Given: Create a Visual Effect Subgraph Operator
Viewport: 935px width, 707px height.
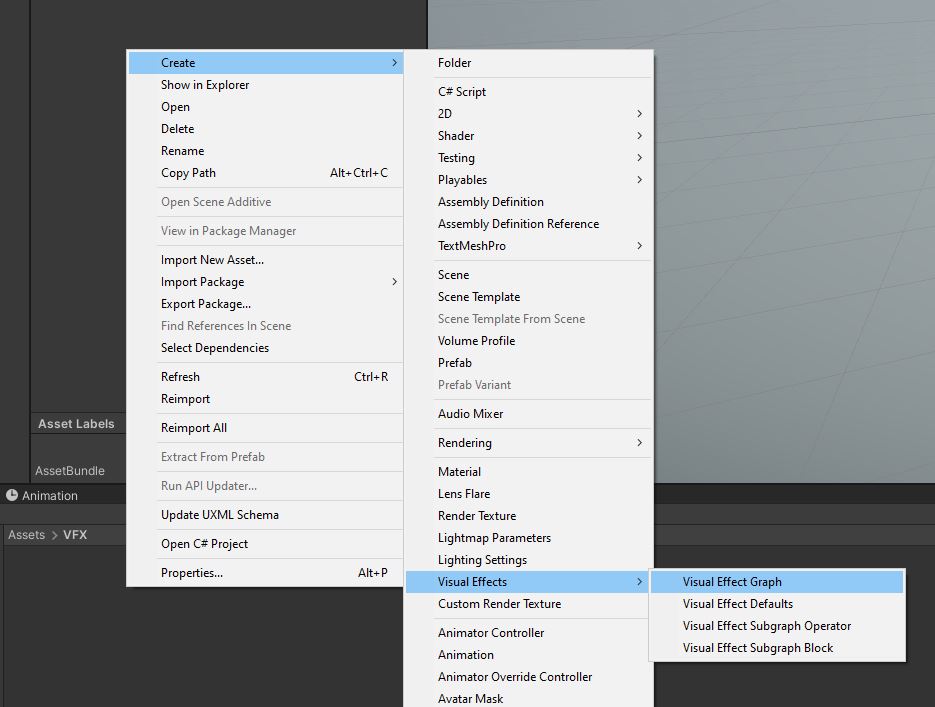Looking at the screenshot, I should pyautogui.click(x=766, y=625).
